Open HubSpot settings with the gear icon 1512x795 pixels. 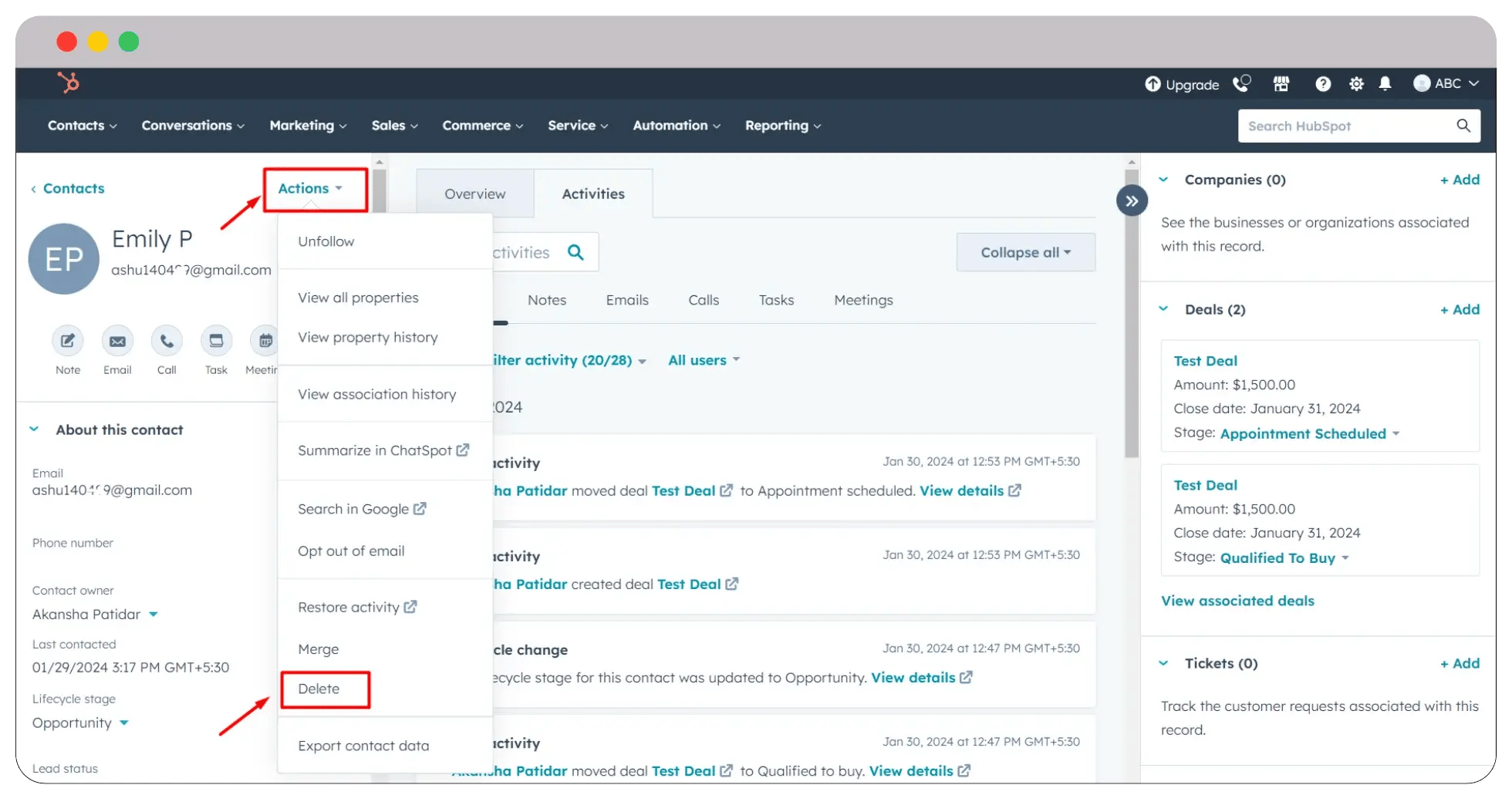tap(1357, 84)
